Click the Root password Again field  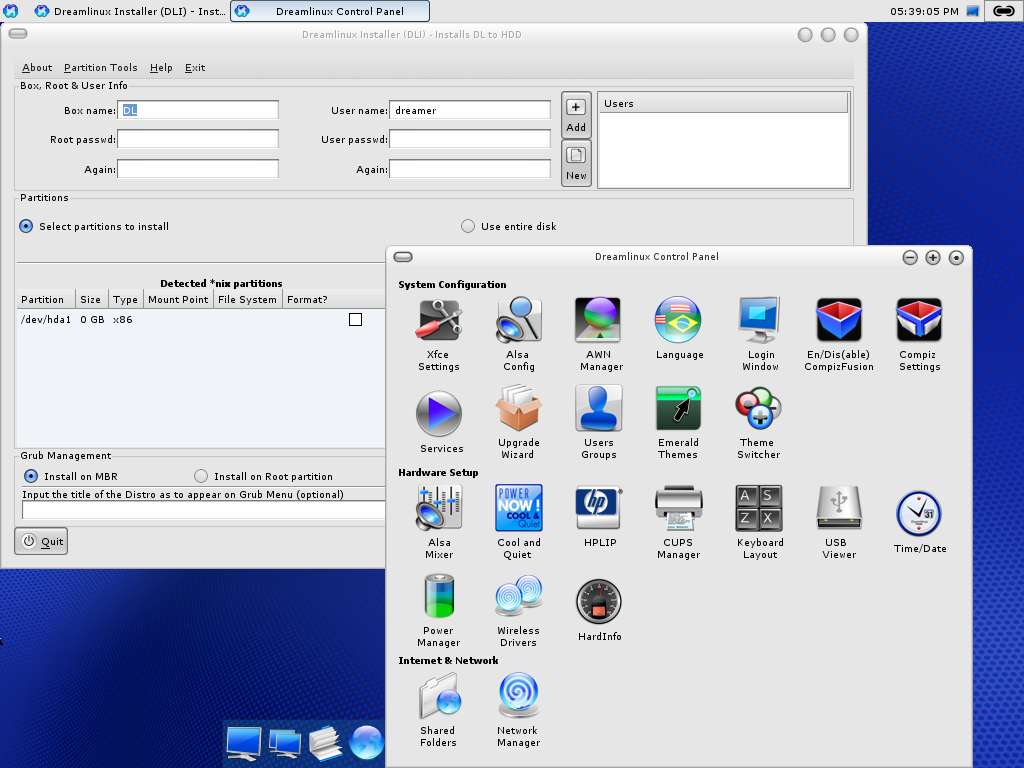tap(198, 168)
